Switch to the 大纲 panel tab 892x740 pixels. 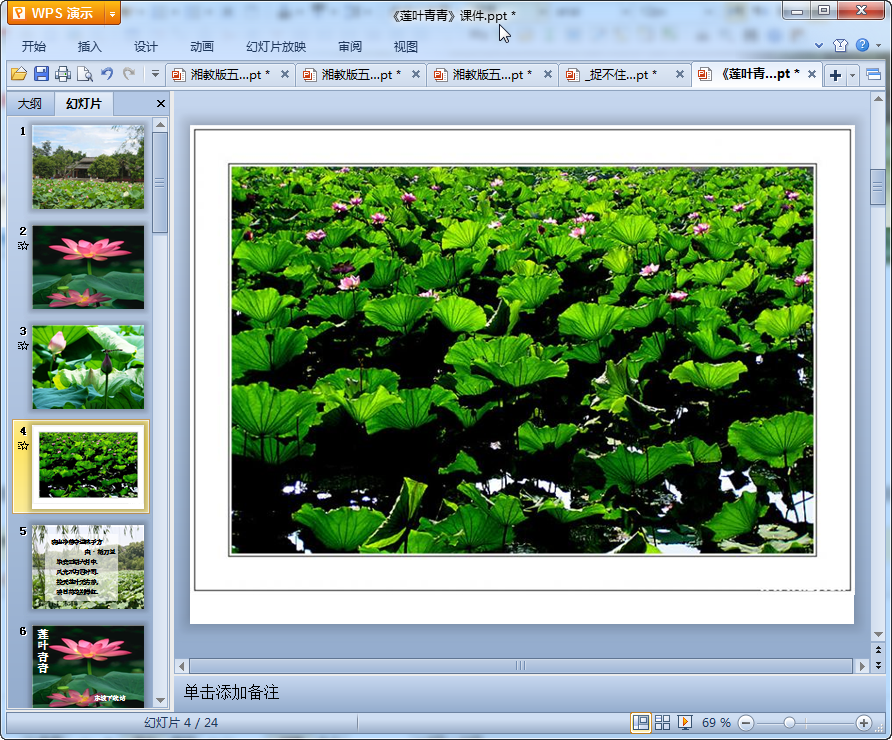tap(30, 104)
